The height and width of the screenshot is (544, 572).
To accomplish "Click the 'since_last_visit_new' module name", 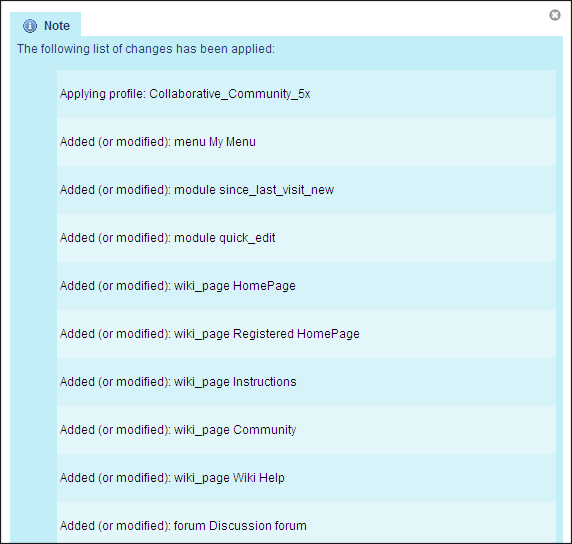I will point(277,190).
